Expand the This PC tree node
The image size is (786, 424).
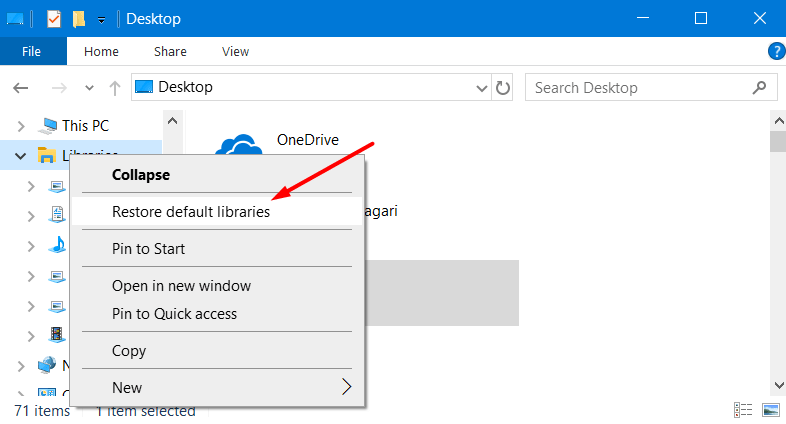21,126
